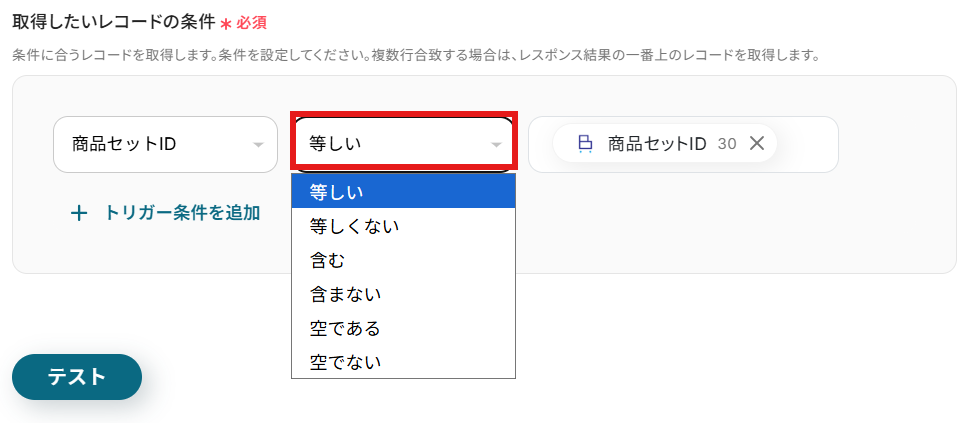This screenshot has width=972, height=423.
Task: Choose the 空である operator option
Action: [x=404, y=328]
